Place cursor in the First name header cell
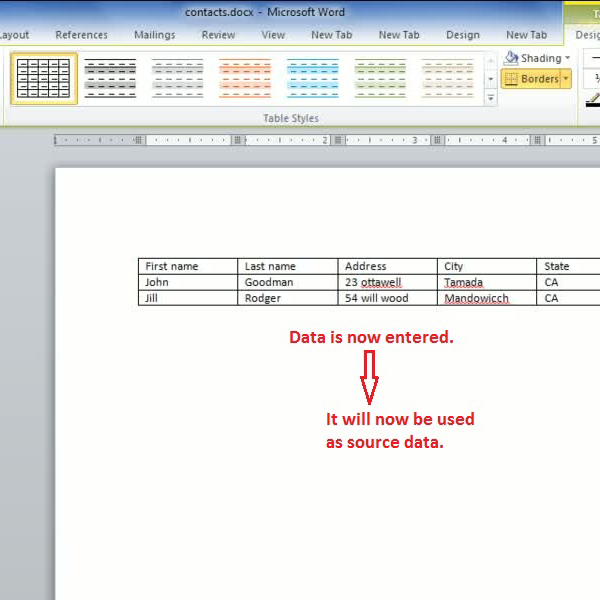 tap(187, 266)
